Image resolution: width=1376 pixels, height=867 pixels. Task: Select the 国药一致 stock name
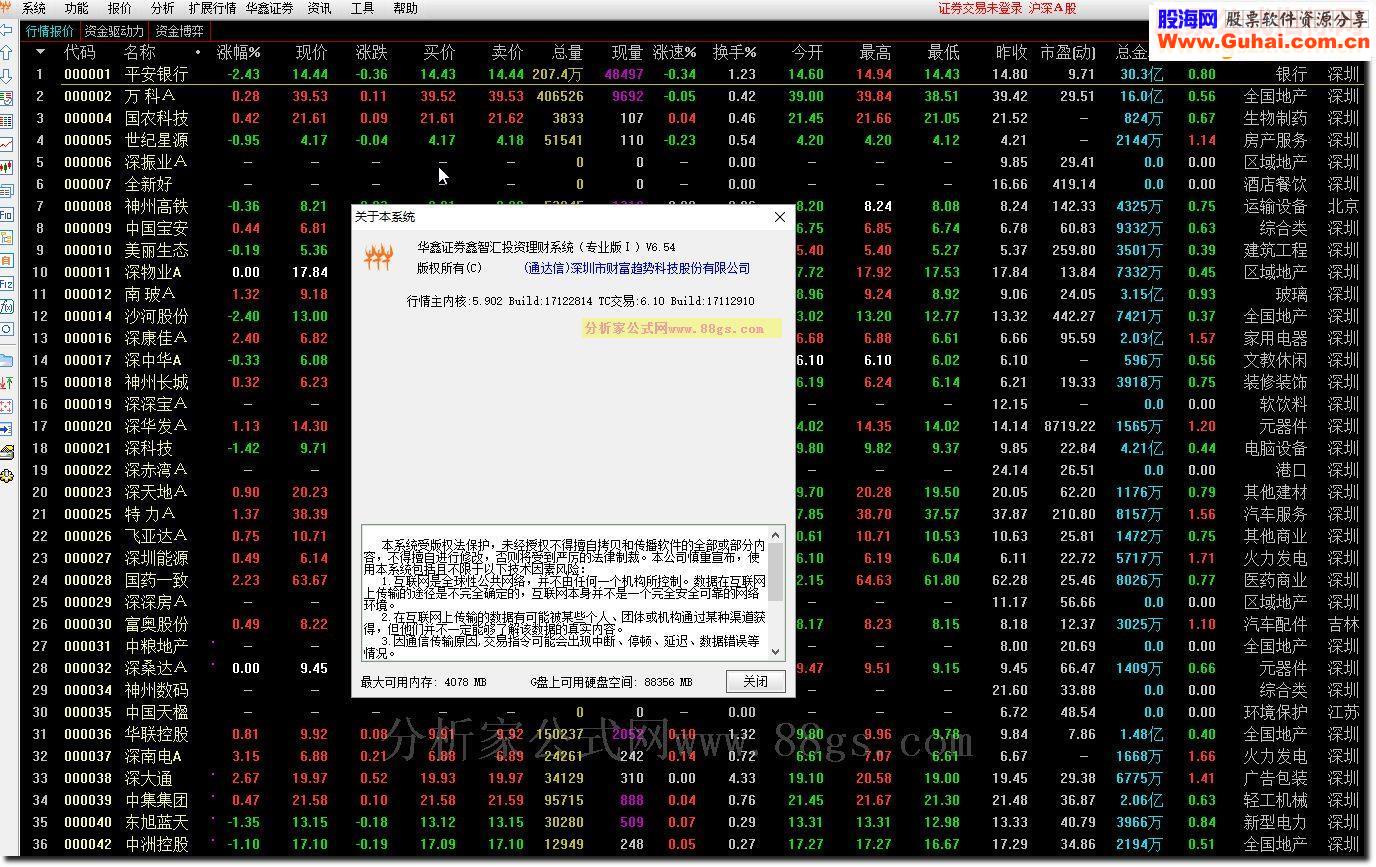tap(156, 580)
